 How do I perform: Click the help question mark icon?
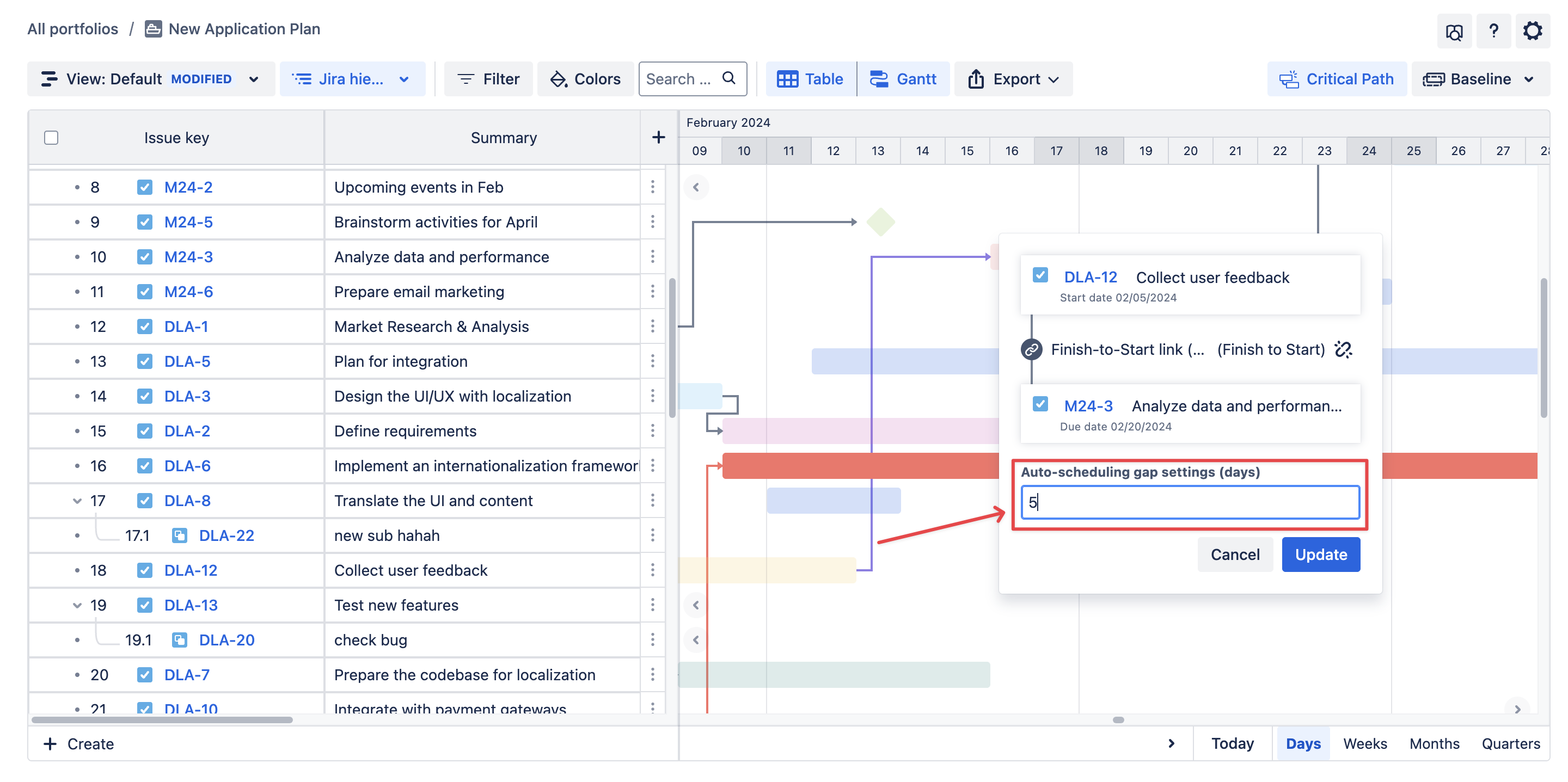pyautogui.click(x=1493, y=30)
